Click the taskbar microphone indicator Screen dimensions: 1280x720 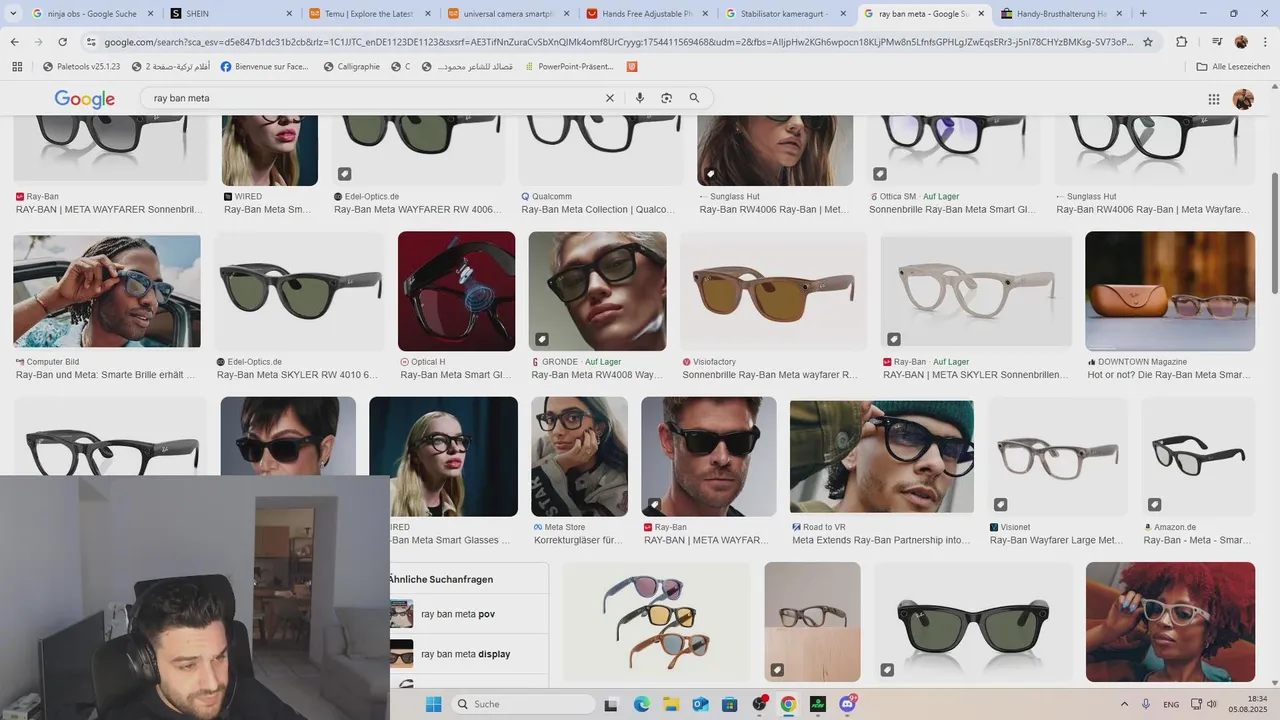point(1145,704)
